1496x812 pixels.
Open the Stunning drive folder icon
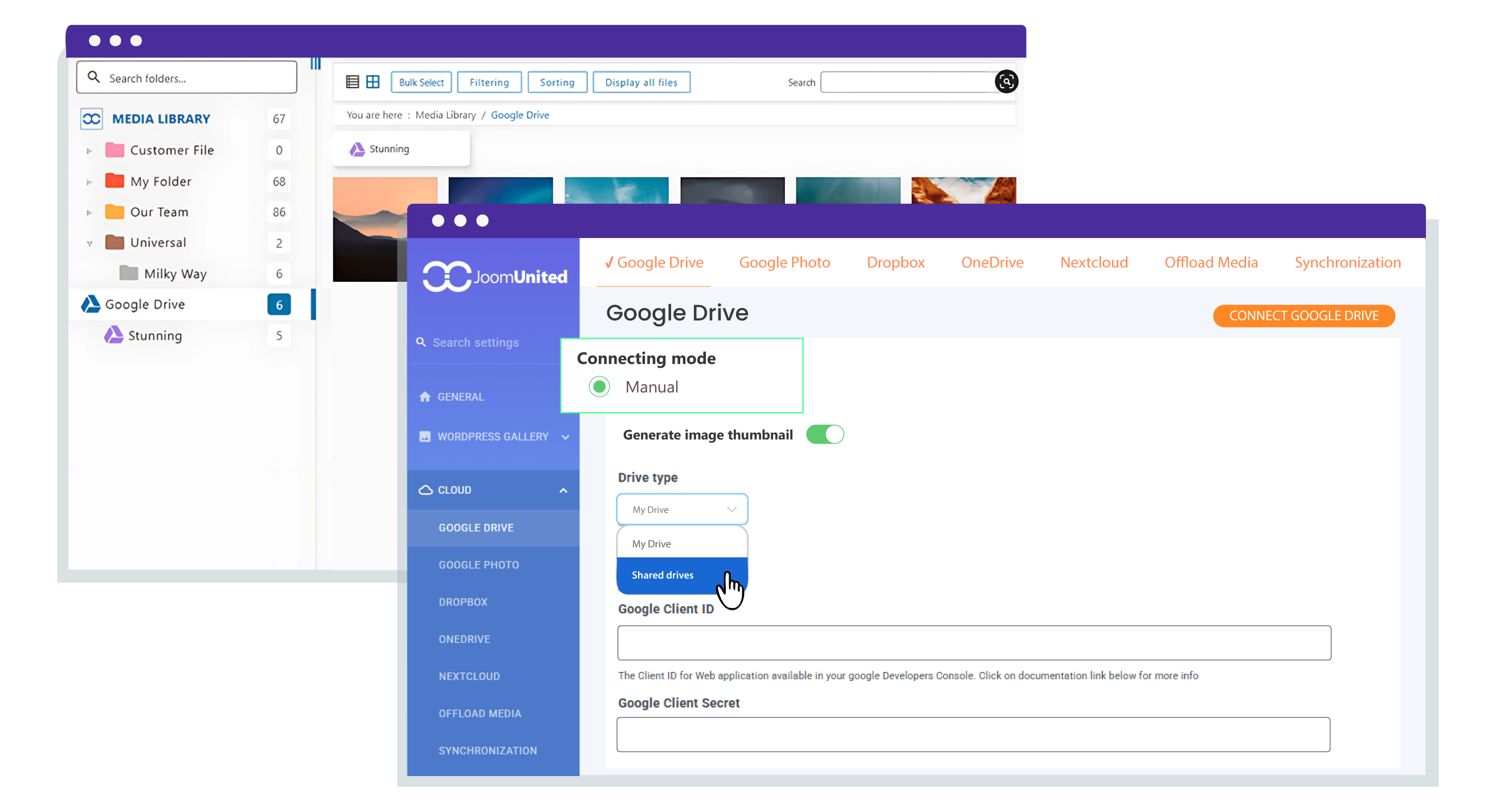point(113,335)
